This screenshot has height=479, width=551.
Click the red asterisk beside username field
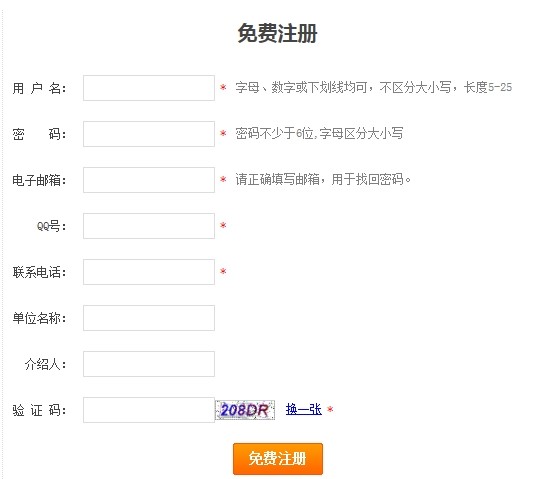tap(223, 87)
